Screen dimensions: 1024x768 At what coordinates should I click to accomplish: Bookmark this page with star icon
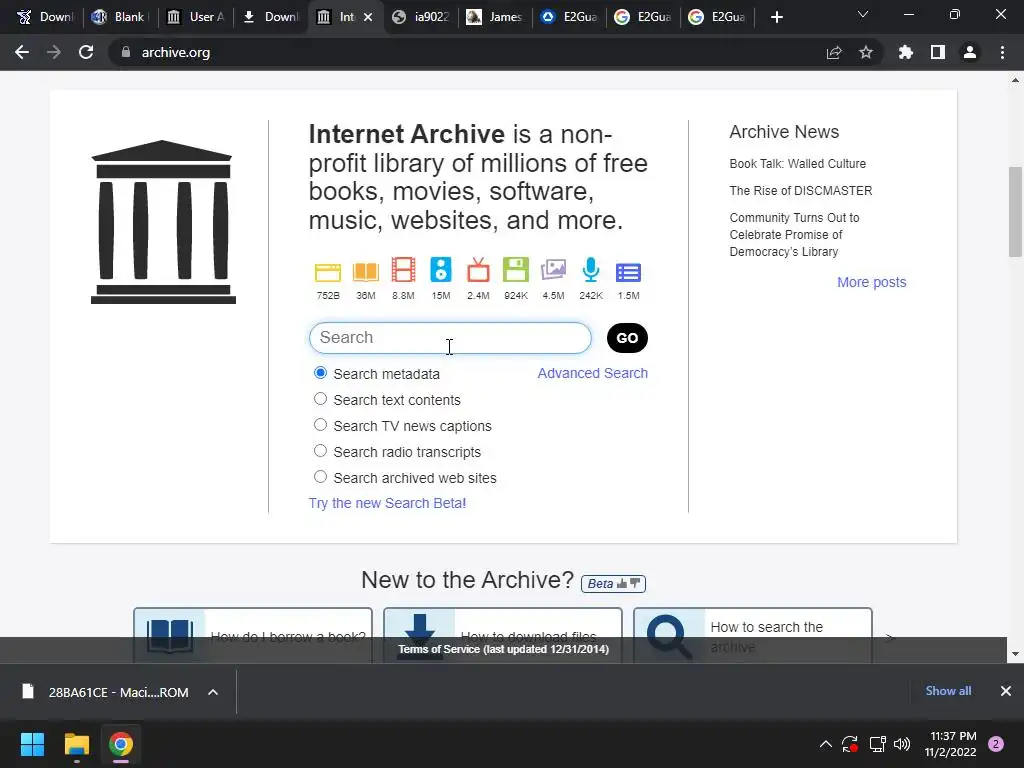pyautogui.click(x=866, y=52)
